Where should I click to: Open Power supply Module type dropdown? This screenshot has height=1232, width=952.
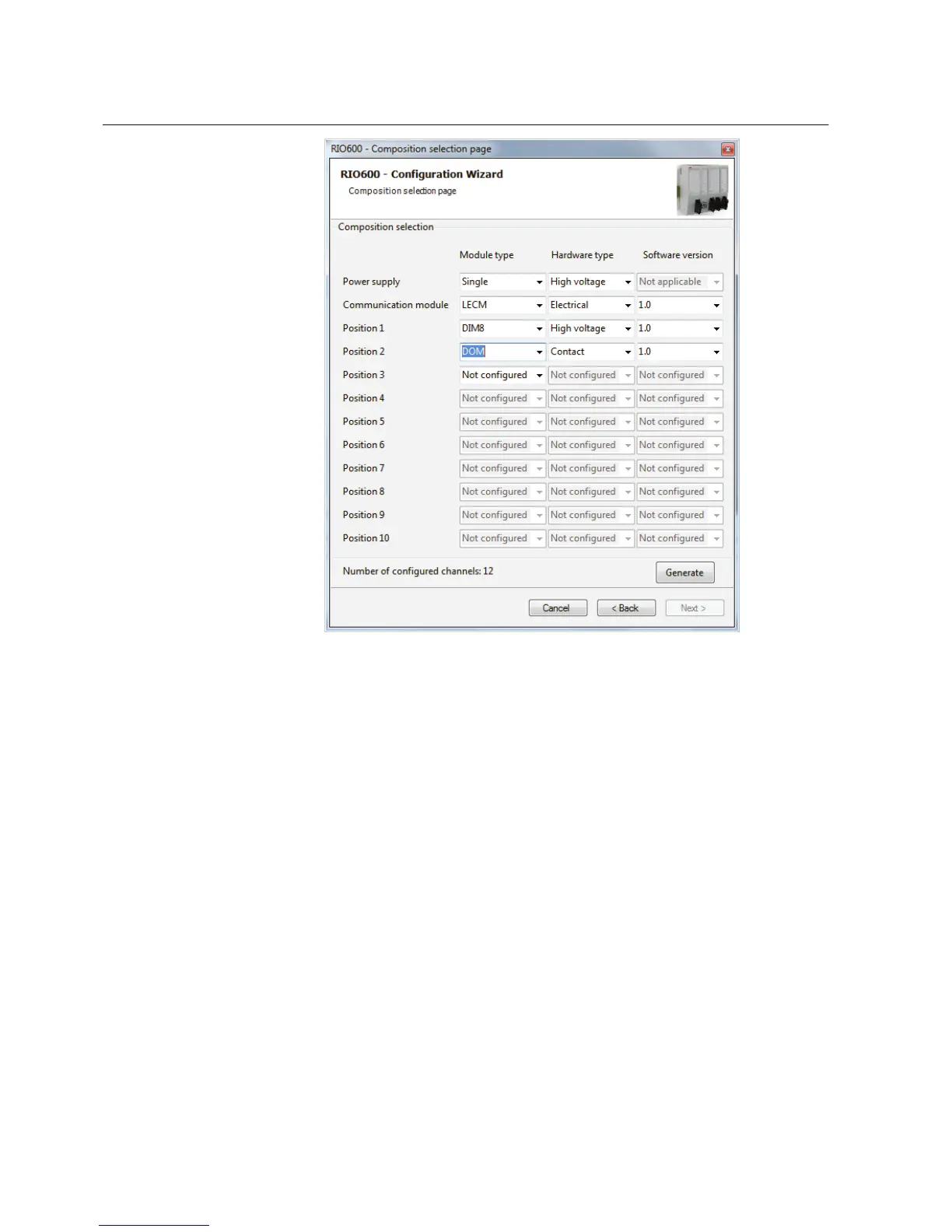tap(502, 282)
